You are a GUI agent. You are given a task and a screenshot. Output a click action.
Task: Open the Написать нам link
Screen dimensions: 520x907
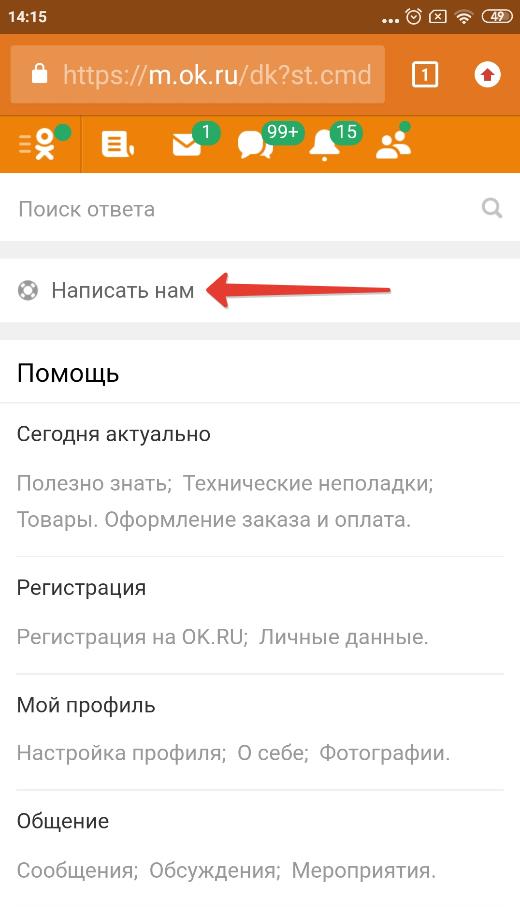pyautogui.click(x=123, y=290)
